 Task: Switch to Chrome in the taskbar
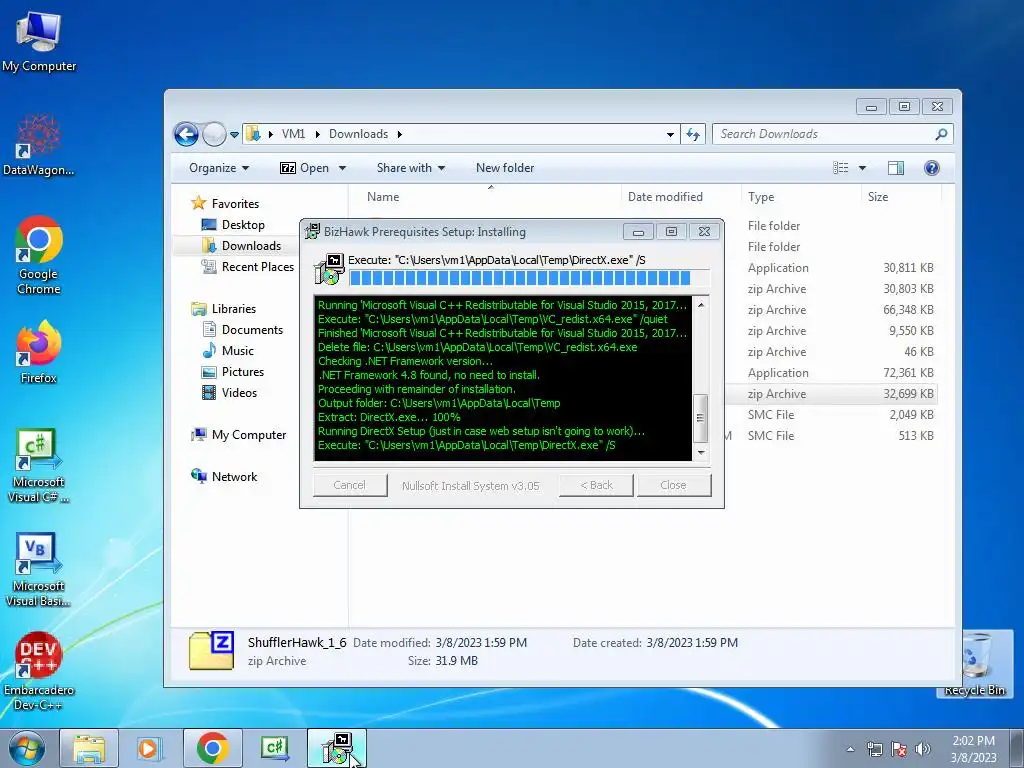pyautogui.click(x=212, y=748)
